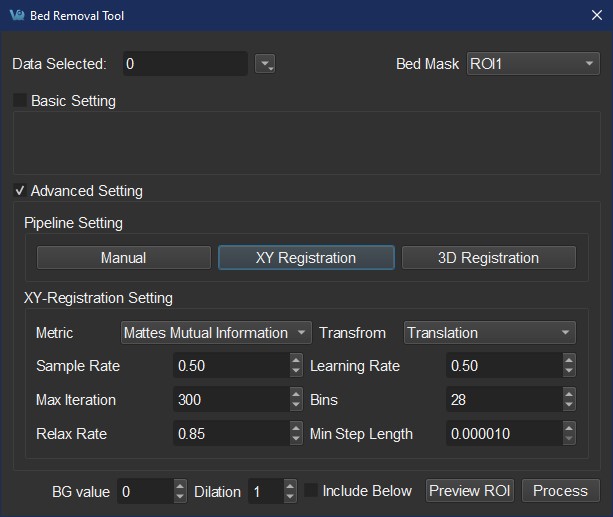
Task: Enable the Basic Setting checkbox
Action: pyautogui.click(x=20, y=101)
